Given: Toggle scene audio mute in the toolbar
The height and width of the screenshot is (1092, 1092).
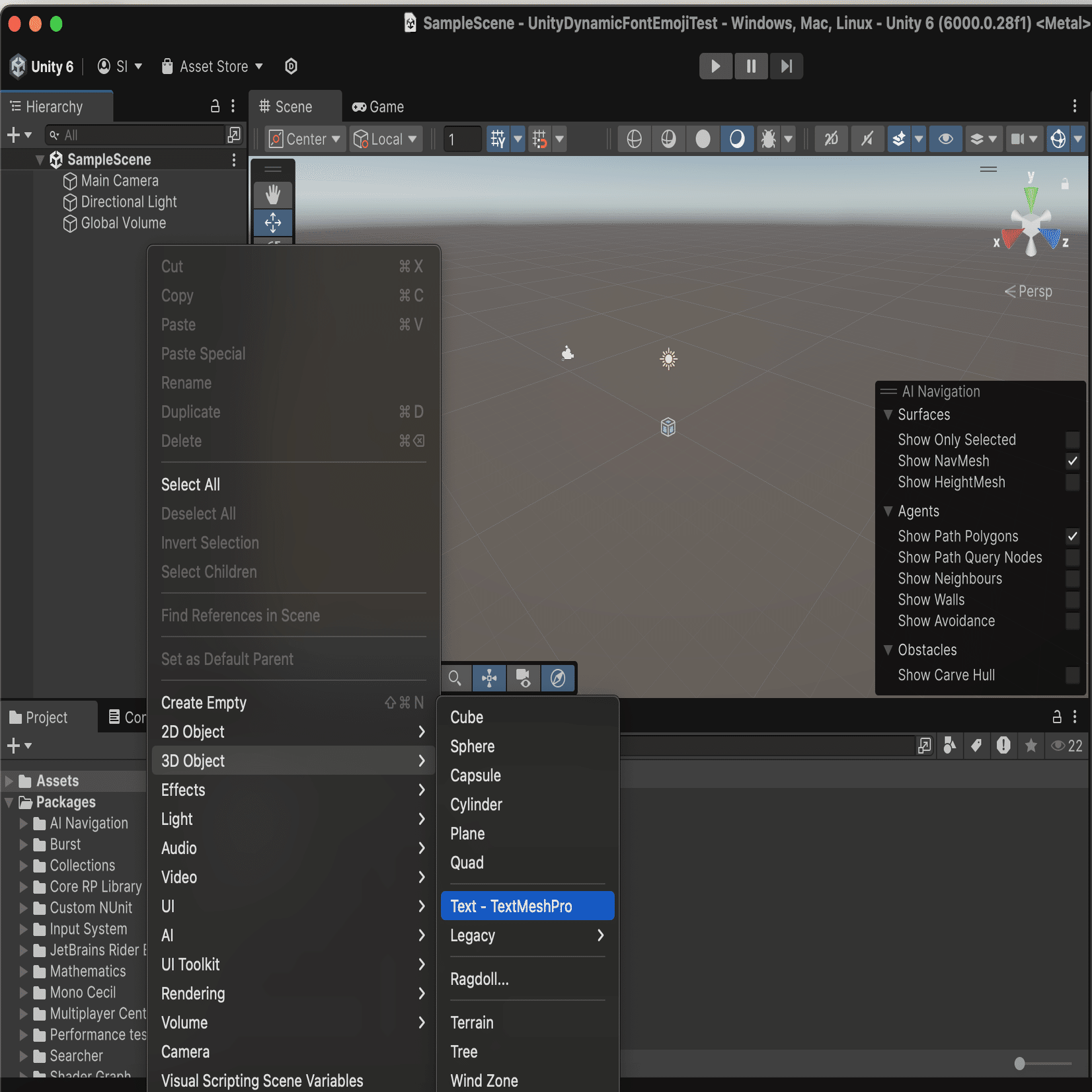Looking at the screenshot, I should point(867,139).
